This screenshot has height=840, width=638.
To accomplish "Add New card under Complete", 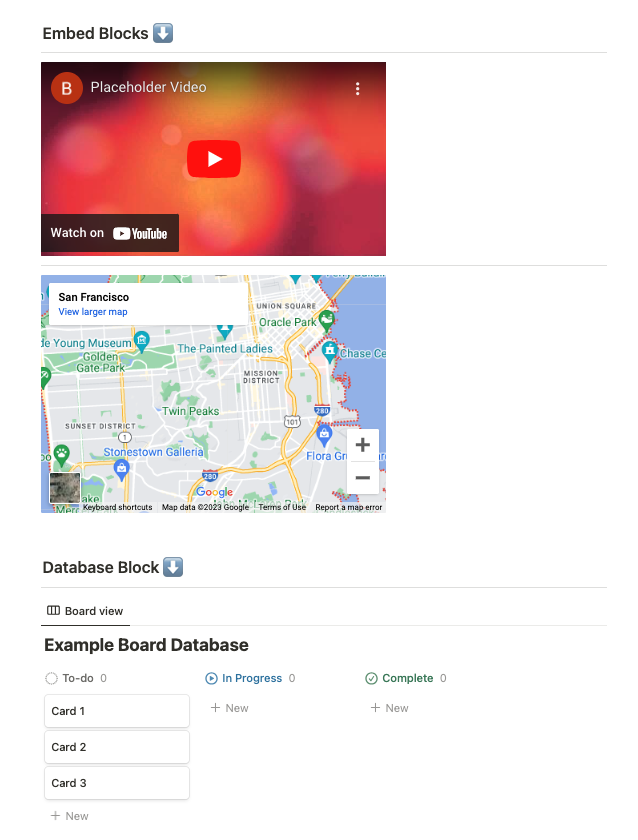I will pyautogui.click(x=389, y=708).
